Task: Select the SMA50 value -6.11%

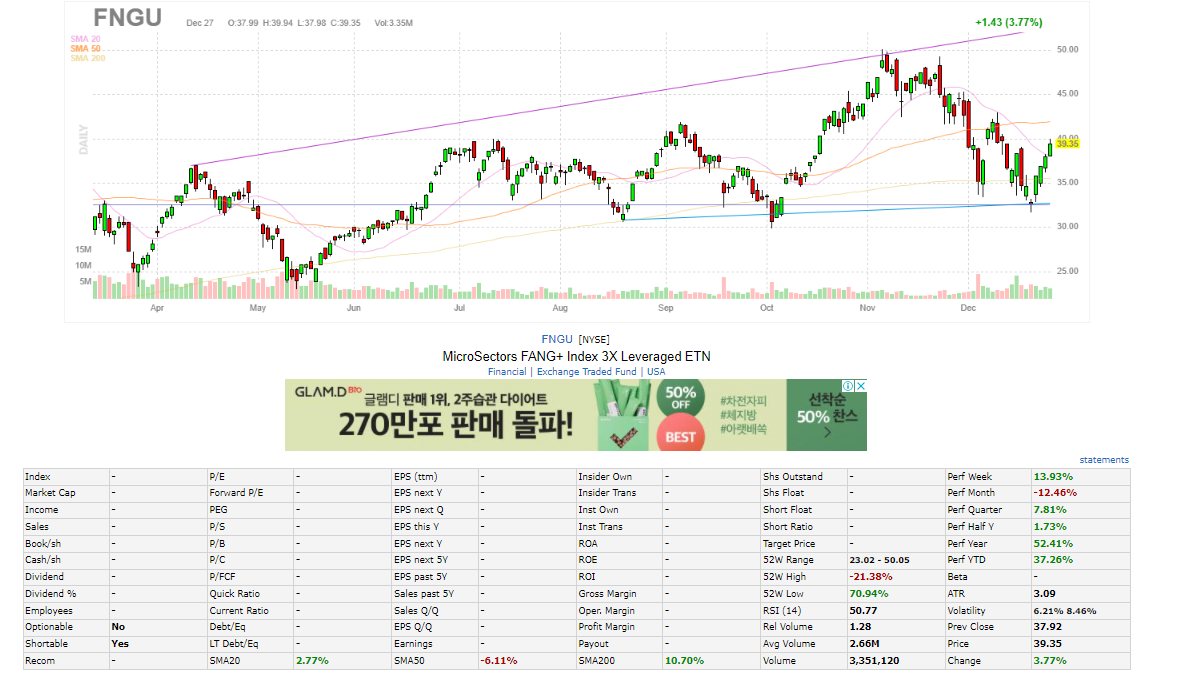Action: point(499,661)
